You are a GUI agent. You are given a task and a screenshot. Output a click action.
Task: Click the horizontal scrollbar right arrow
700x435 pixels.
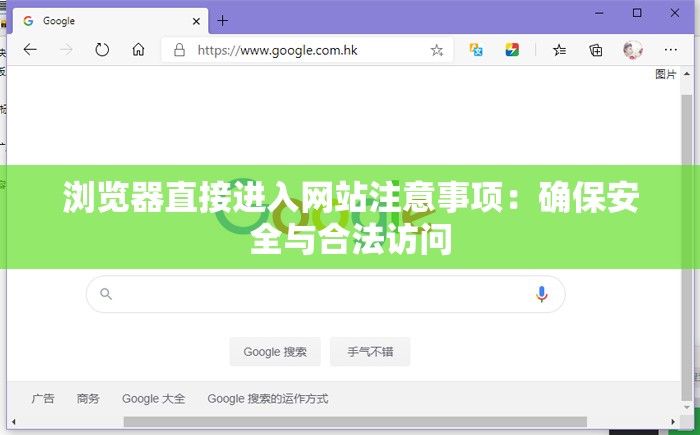point(673,422)
